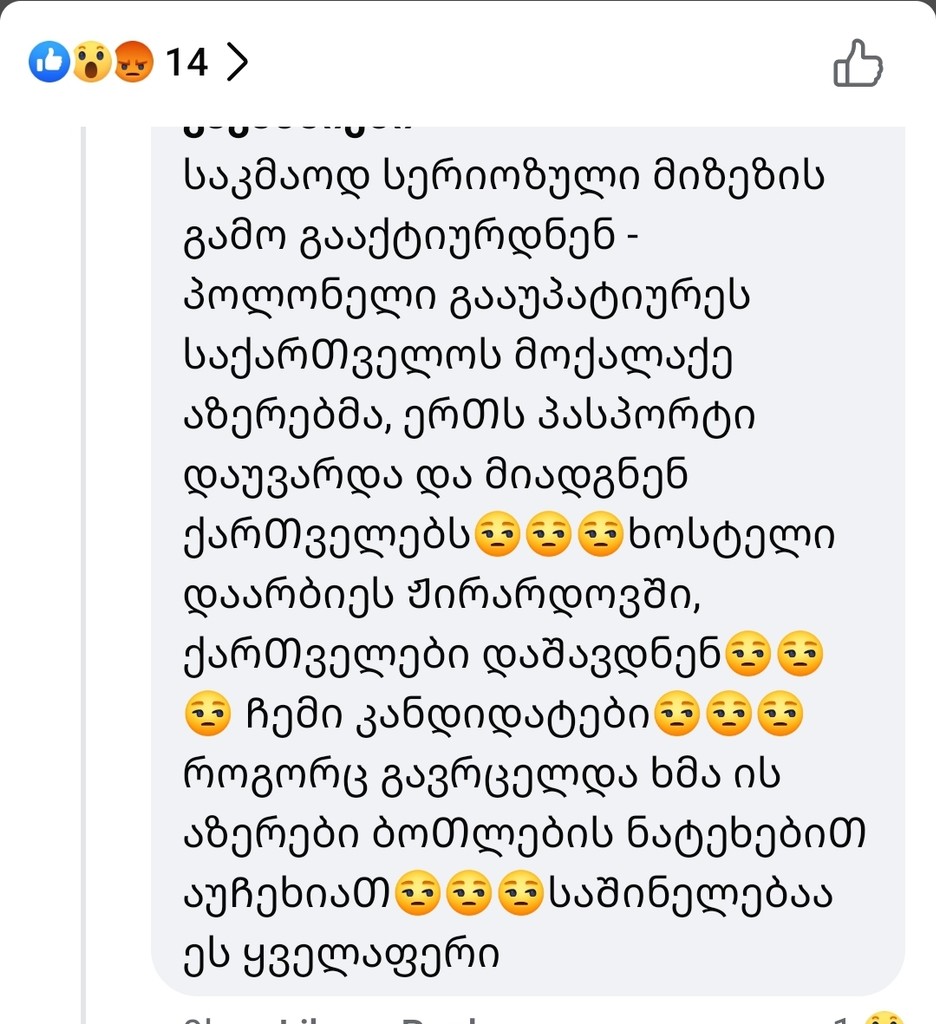Tap the emoji just before ჩემი კანდიდატები
Viewport: 936px width, 1024px height.
[x=208, y=716]
